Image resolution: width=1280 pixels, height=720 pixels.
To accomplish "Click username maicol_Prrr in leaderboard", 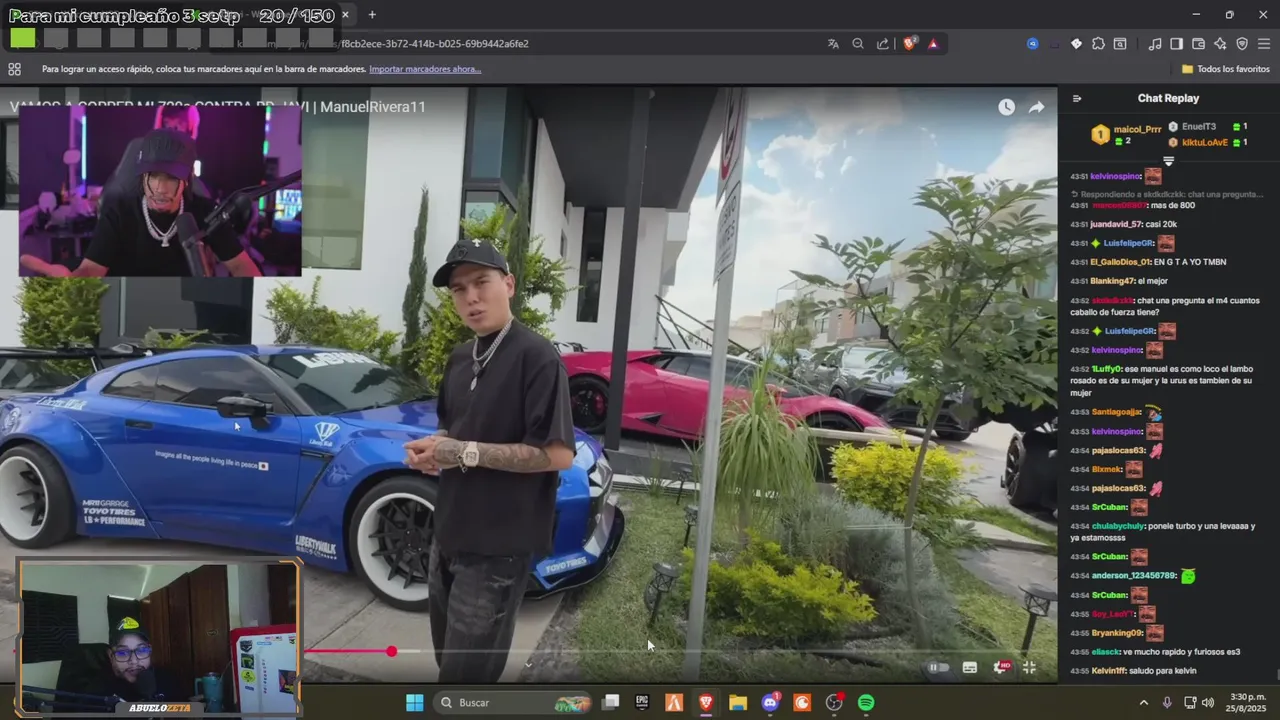I will click(x=1137, y=129).
